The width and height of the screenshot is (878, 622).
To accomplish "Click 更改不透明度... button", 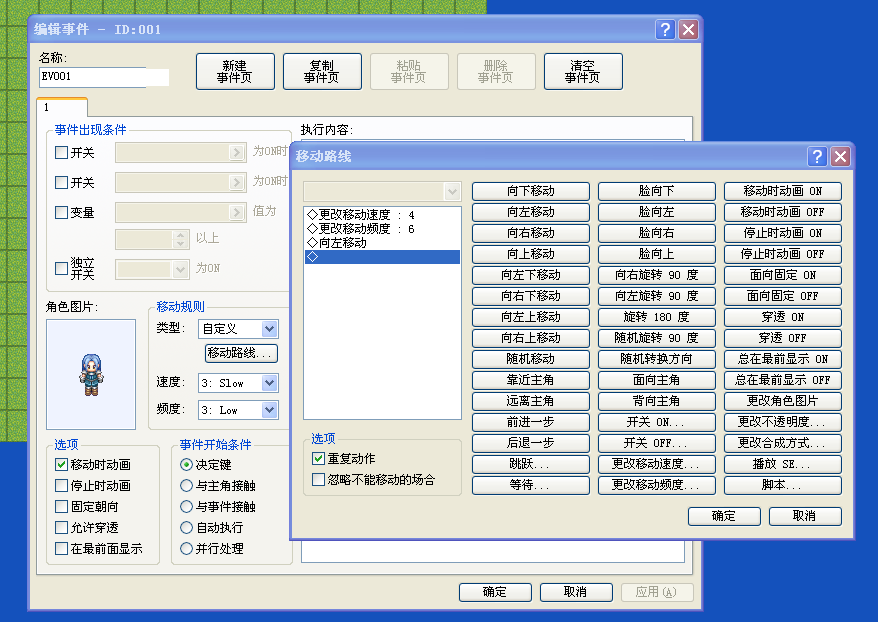I will point(783,422).
